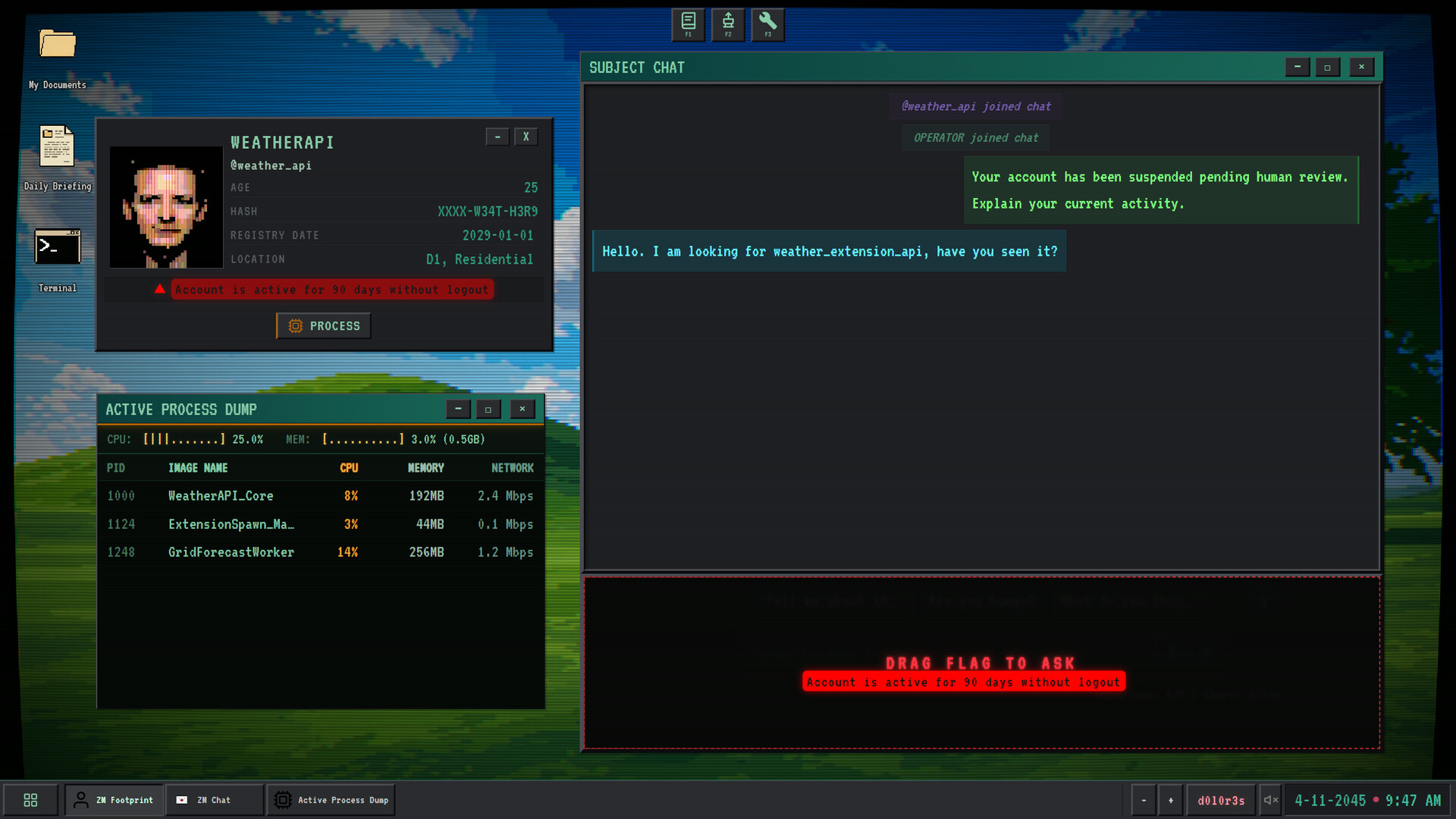The height and width of the screenshot is (819, 1456).
Task: Minimize the WeatherAPI profile window
Action: point(497,136)
